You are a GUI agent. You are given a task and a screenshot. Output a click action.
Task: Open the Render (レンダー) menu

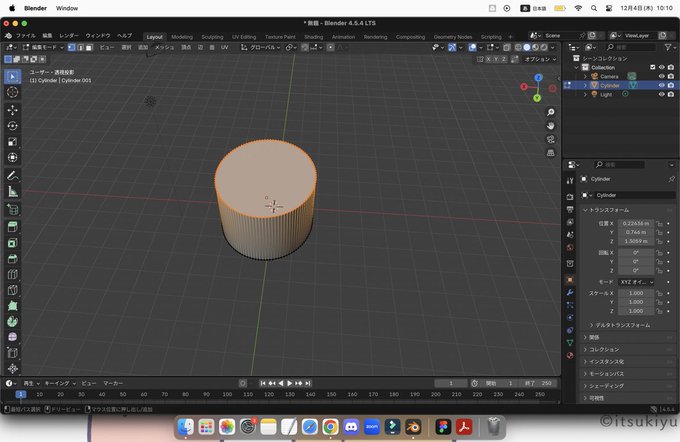(69, 36)
